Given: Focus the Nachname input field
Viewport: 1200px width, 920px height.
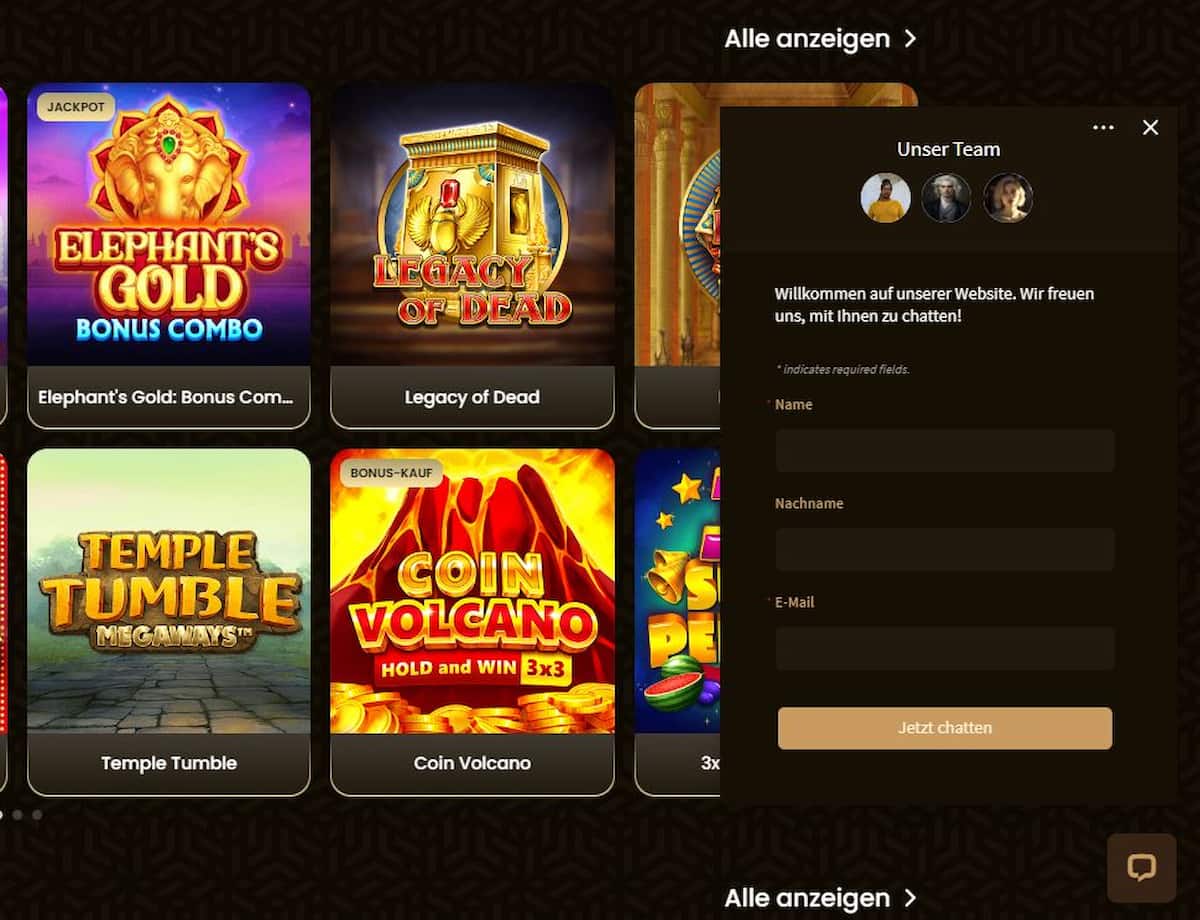Looking at the screenshot, I should [x=945, y=550].
